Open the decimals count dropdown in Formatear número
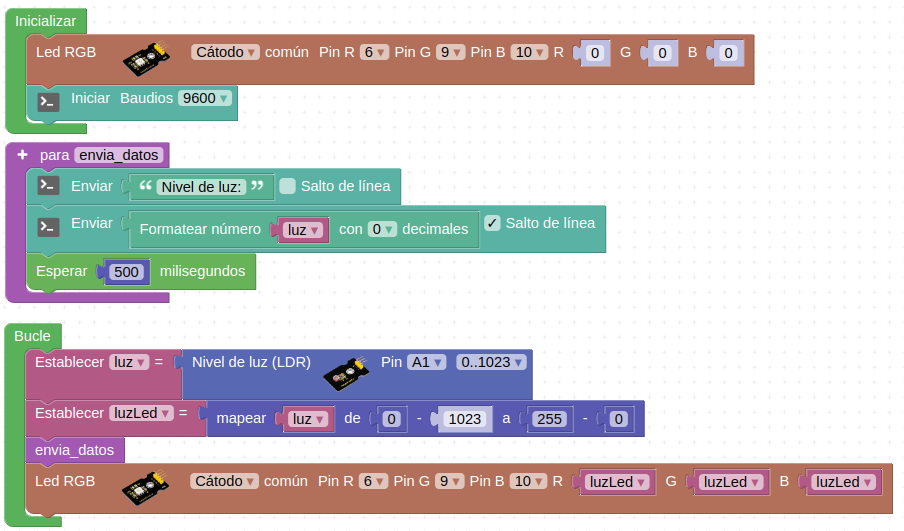904x531 pixels. pyautogui.click(x=382, y=229)
